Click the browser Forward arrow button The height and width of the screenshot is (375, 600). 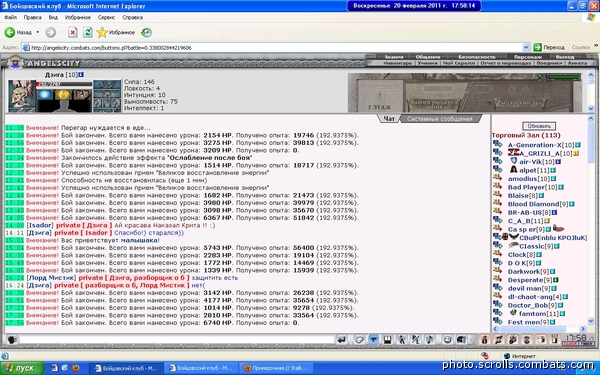(51, 33)
